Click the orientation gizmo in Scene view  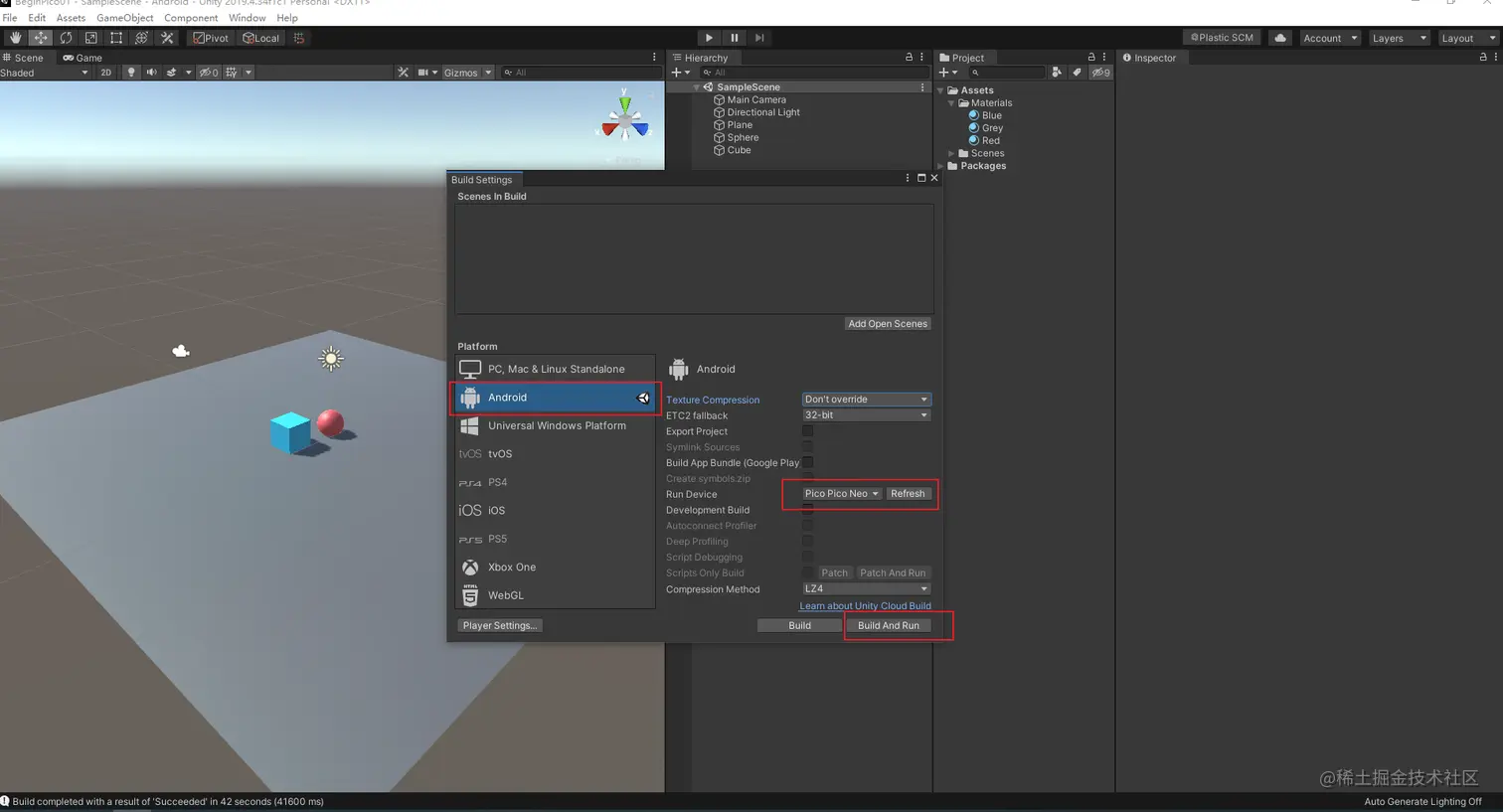pyautogui.click(x=625, y=121)
